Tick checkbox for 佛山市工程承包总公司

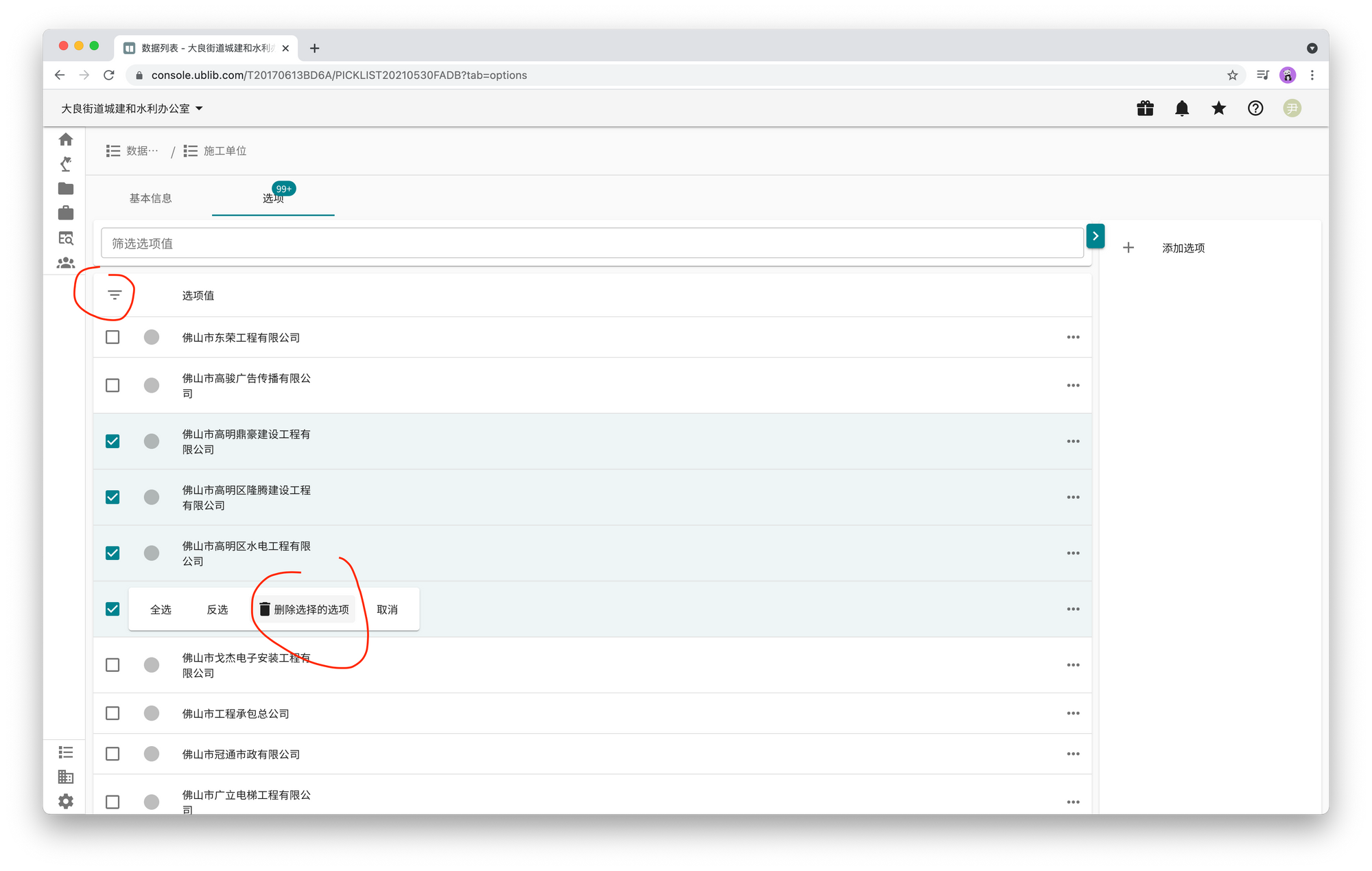[113, 713]
